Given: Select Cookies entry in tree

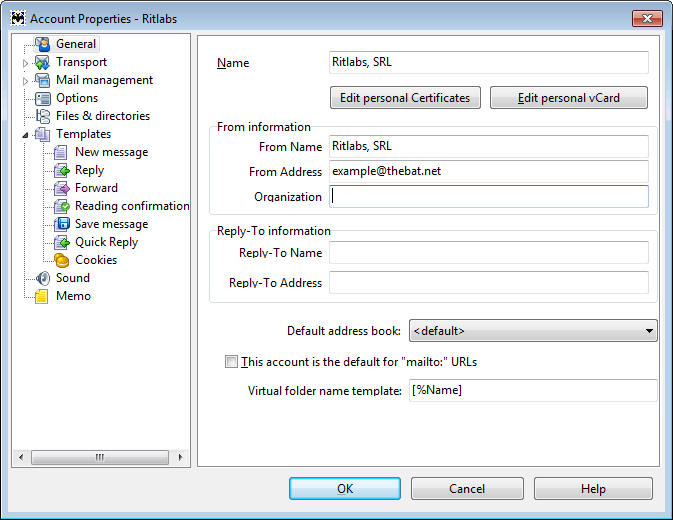Looking at the screenshot, I should click(96, 260).
